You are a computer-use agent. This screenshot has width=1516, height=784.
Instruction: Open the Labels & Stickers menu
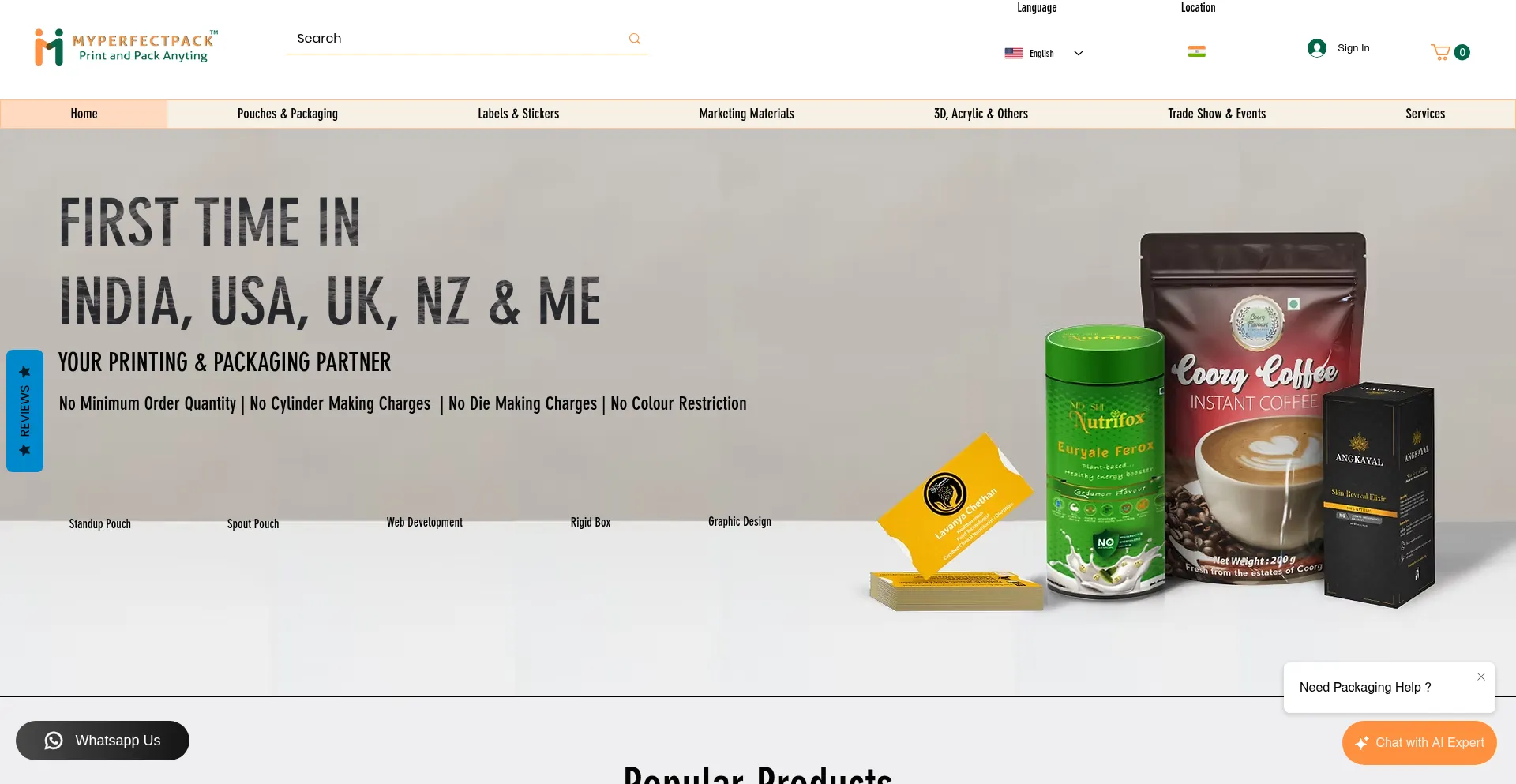[x=518, y=114]
